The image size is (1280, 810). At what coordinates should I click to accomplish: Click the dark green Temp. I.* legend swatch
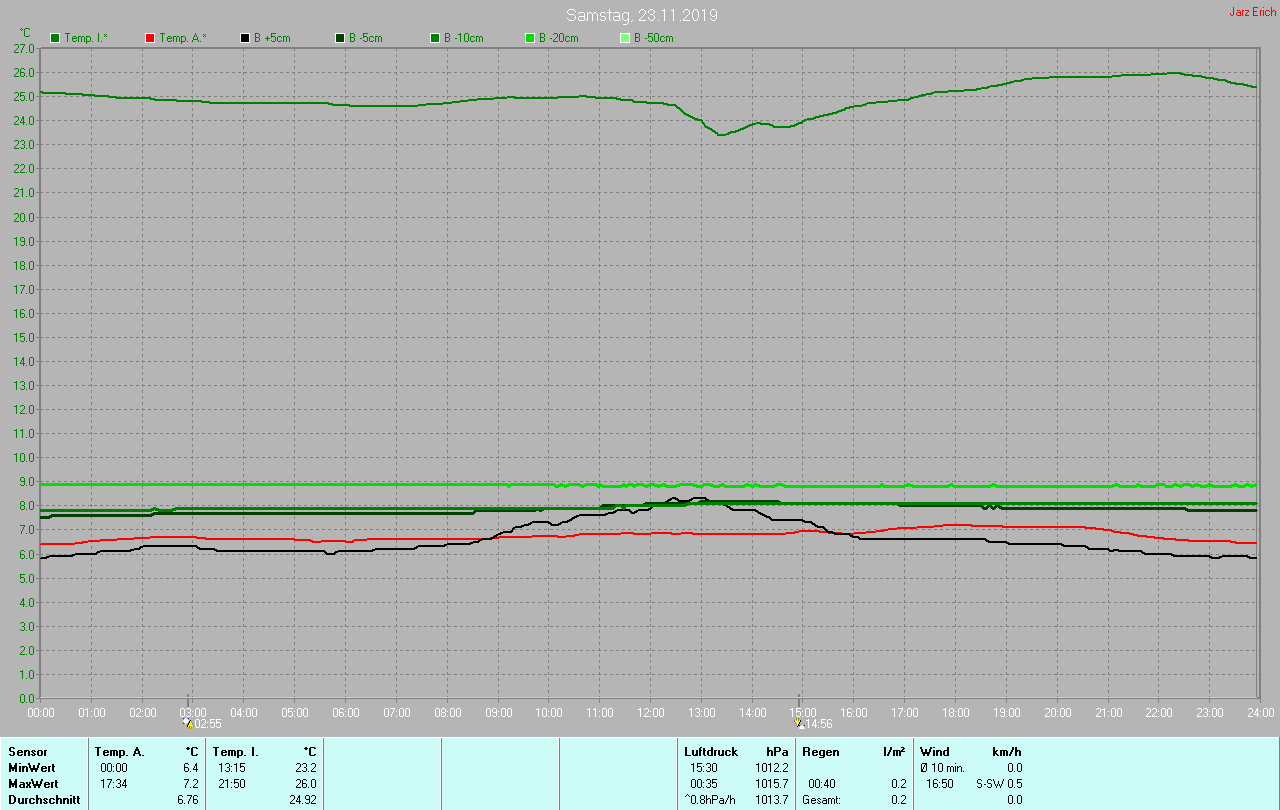(x=55, y=38)
